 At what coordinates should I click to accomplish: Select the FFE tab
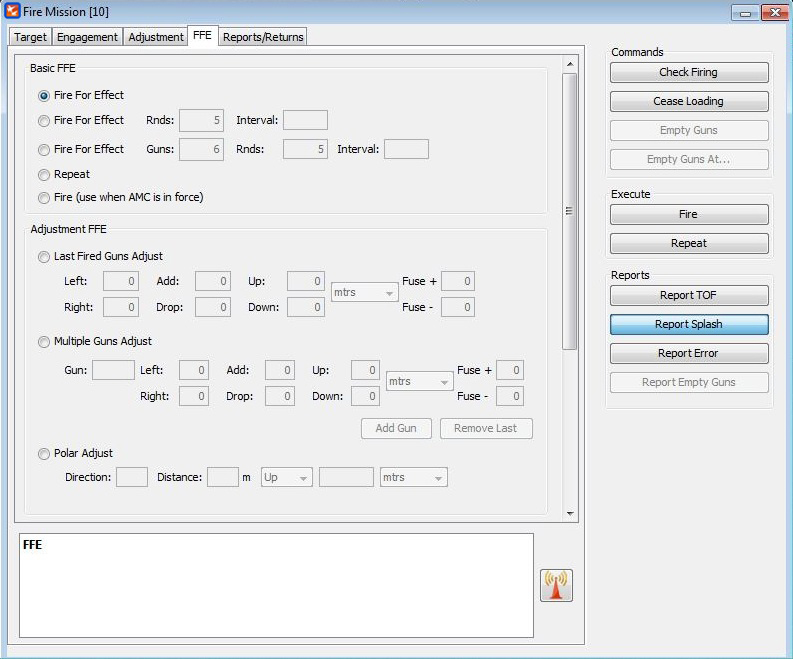pos(202,35)
